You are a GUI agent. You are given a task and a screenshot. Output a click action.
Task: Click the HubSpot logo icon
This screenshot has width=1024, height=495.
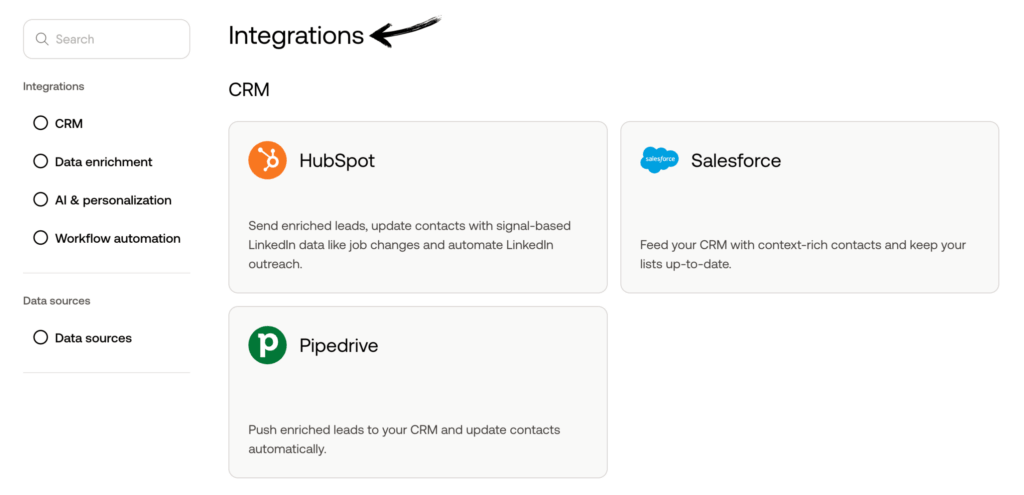point(267,160)
